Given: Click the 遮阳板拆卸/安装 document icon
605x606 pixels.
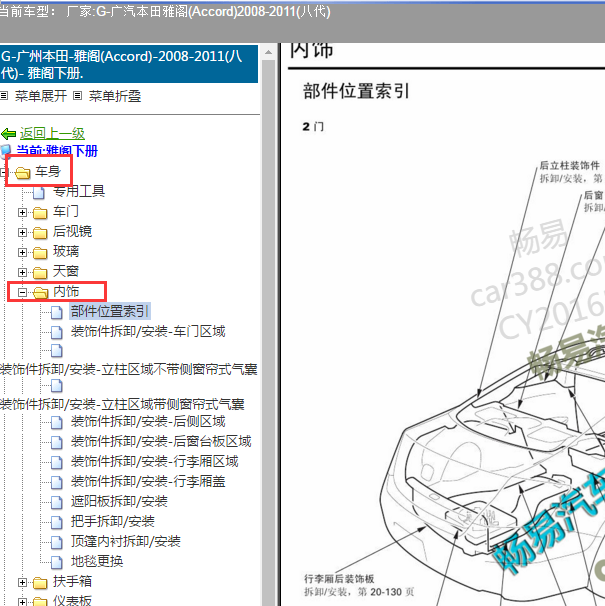Looking at the screenshot, I should pos(56,502).
